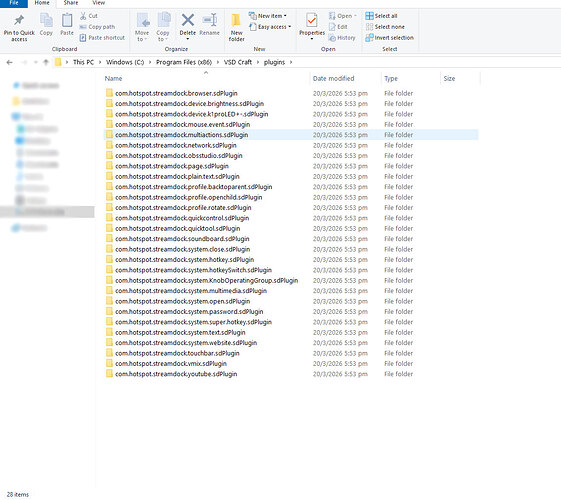
Task: Select com.hotspot.streamdock.plain.text.sdPlugin folder
Action: (x=177, y=176)
